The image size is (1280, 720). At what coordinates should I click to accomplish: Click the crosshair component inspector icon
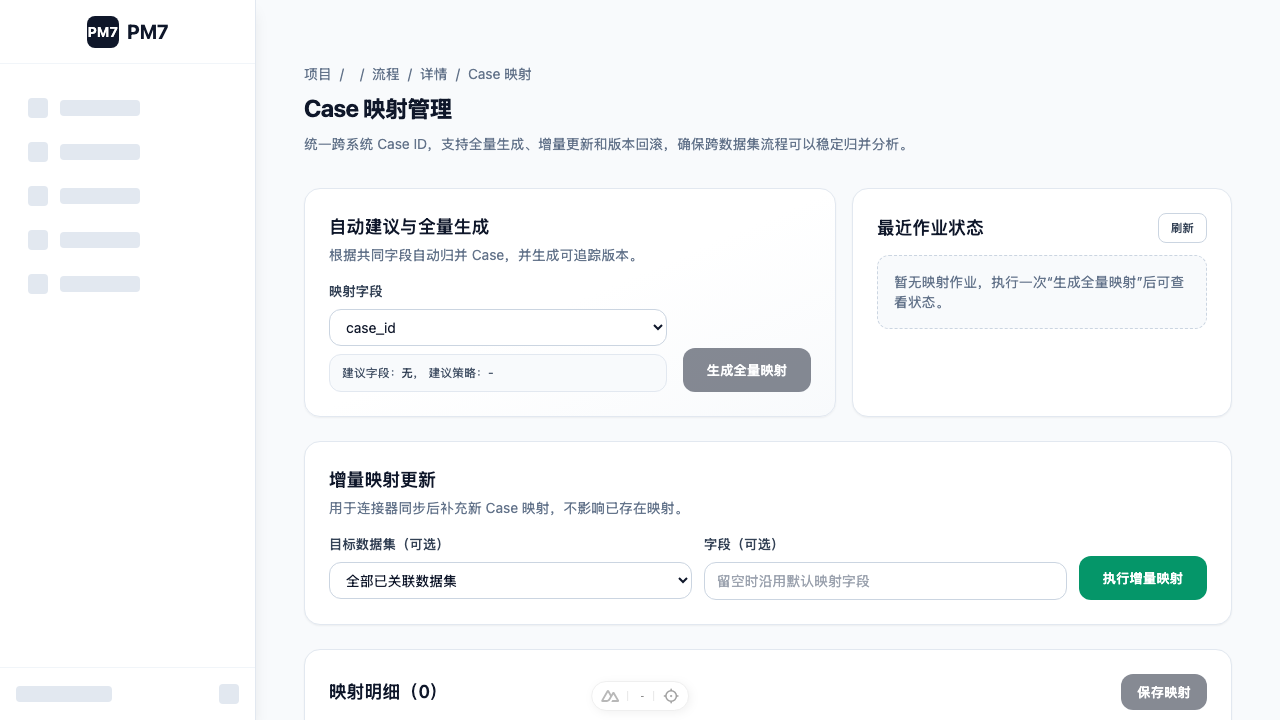click(671, 696)
